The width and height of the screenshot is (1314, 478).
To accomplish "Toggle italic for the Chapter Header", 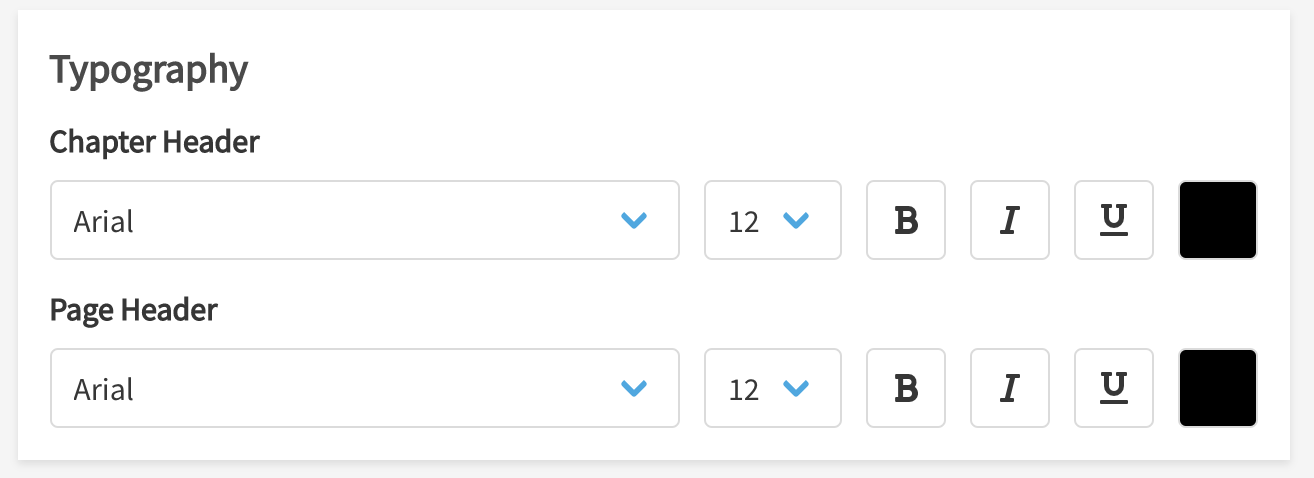I will point(1010,220).
